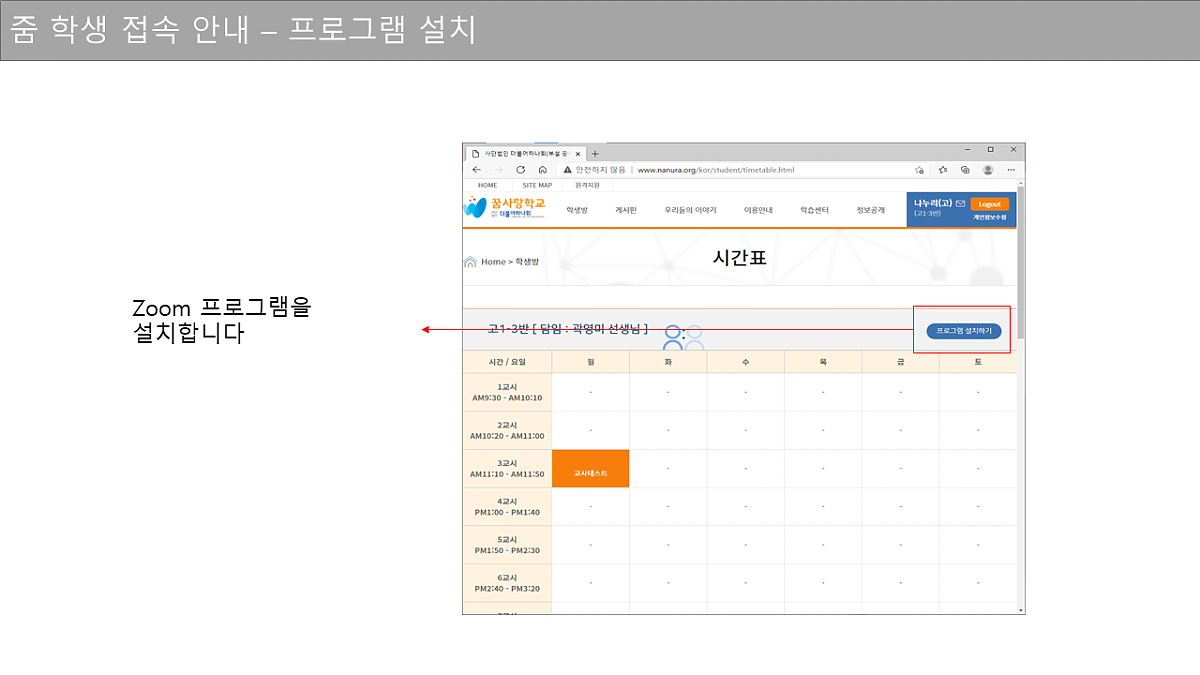The width and height of the screenshot is (1200, 675).
Task: Click the house icon in the breadcrumb
Action: (470, 262)
